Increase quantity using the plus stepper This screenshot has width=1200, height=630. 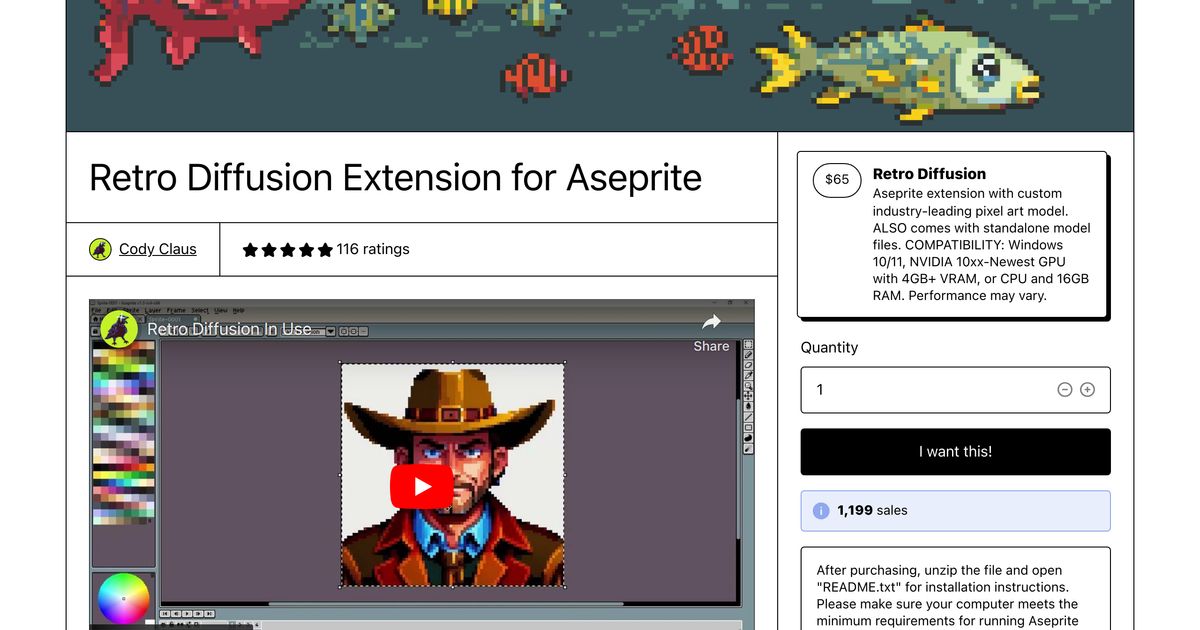[x=1089, y=390]
